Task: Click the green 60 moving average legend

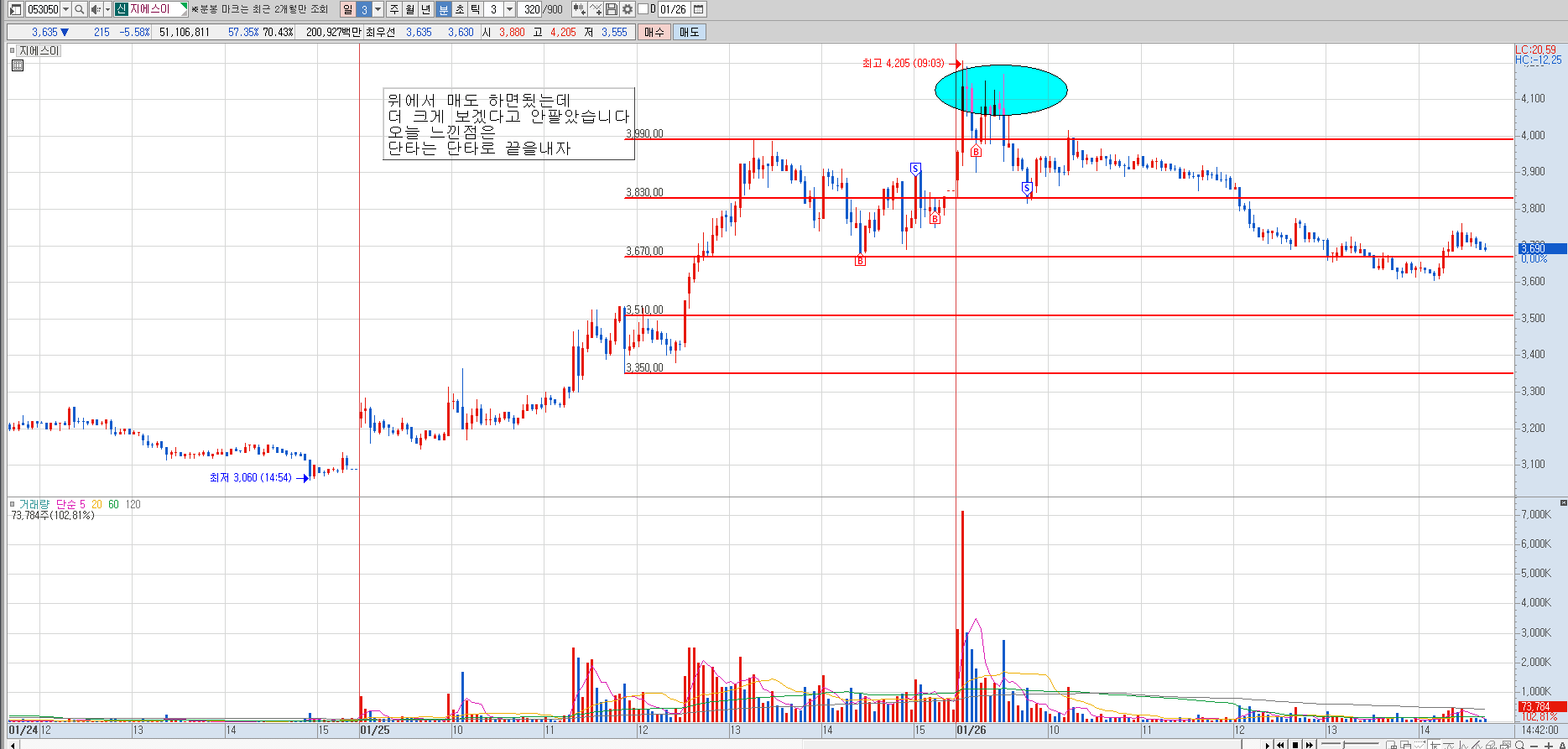Action: pyautogui.click(x=113, y=504)
